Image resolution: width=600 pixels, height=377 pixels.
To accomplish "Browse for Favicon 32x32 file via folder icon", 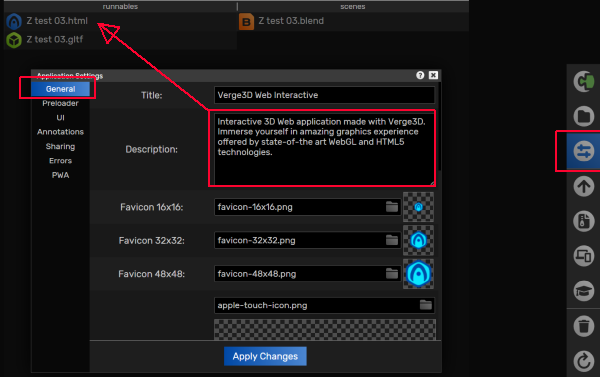I will [x=392, y=240].
